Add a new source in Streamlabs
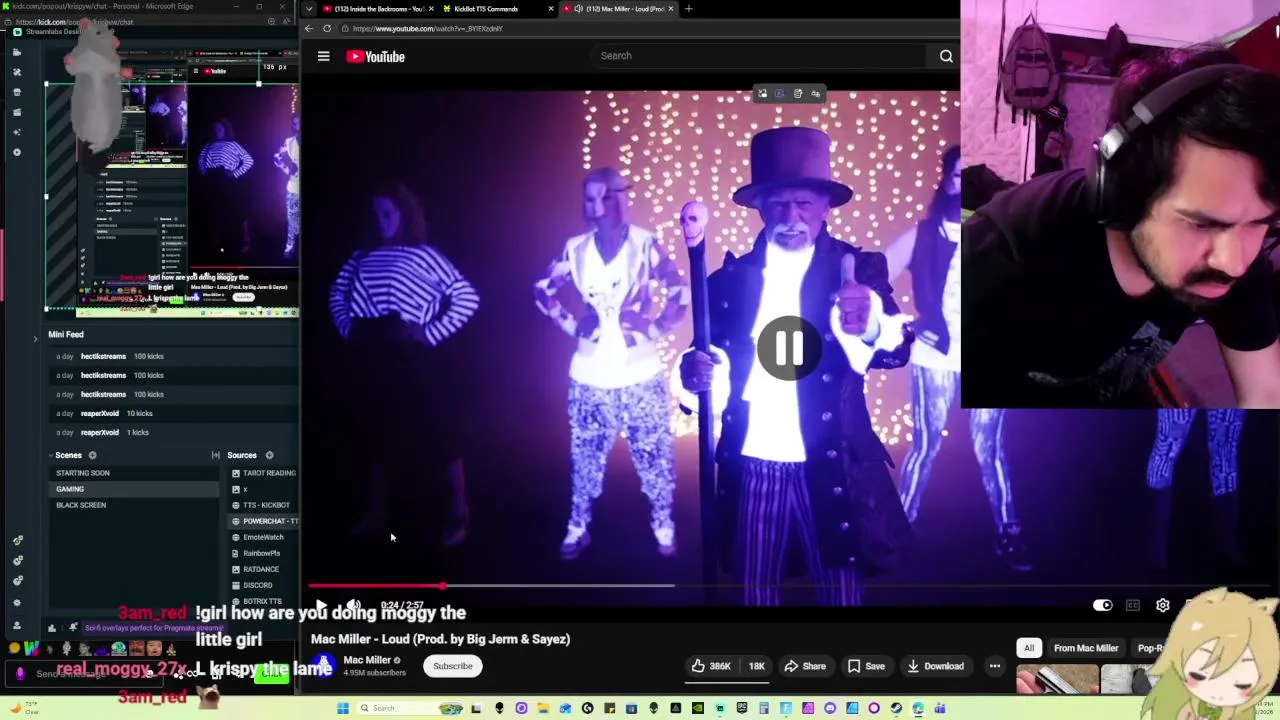 pos(269,455)
